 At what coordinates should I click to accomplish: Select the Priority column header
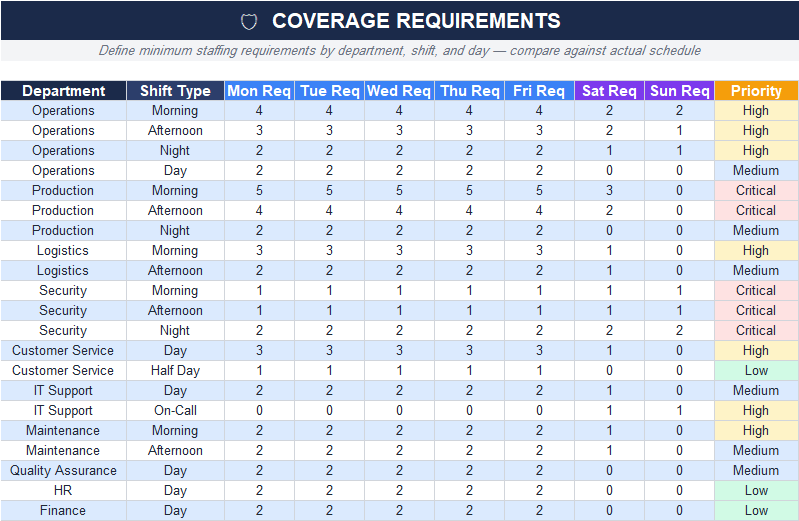coord(756,90)
